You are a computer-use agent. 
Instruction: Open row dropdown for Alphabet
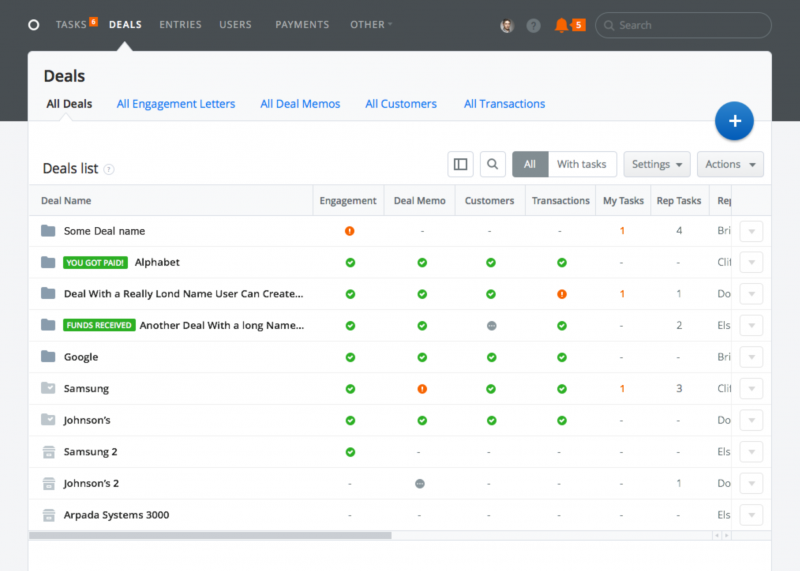click(751, 263)
